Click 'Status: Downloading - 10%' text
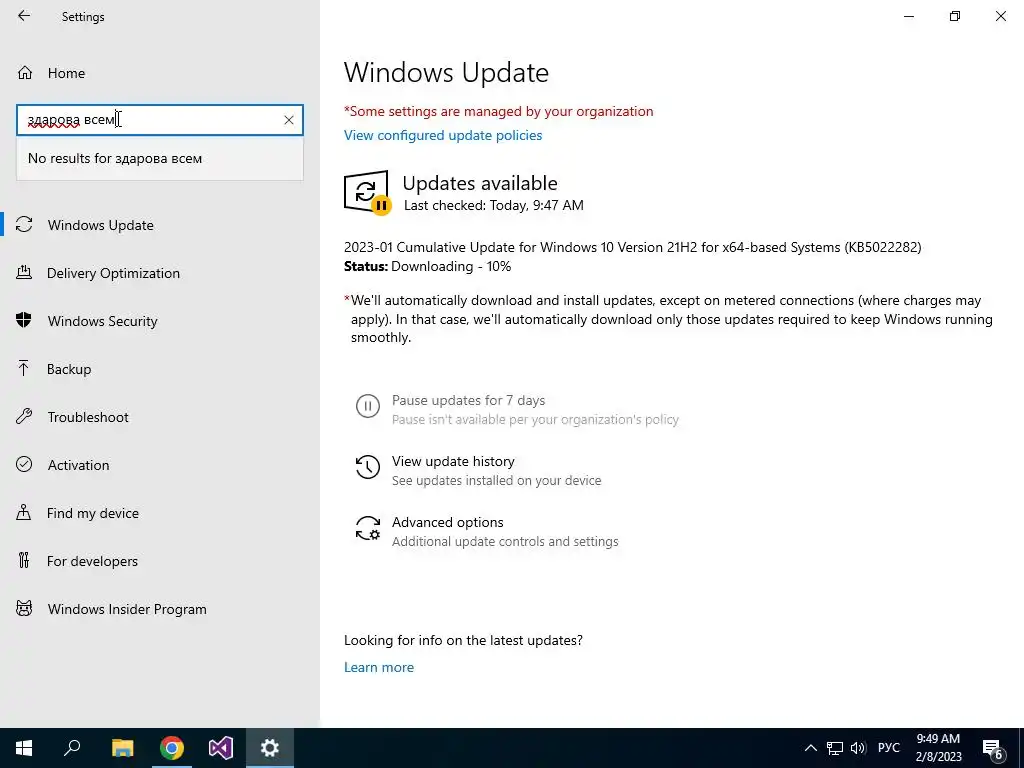 click(427, 266)
